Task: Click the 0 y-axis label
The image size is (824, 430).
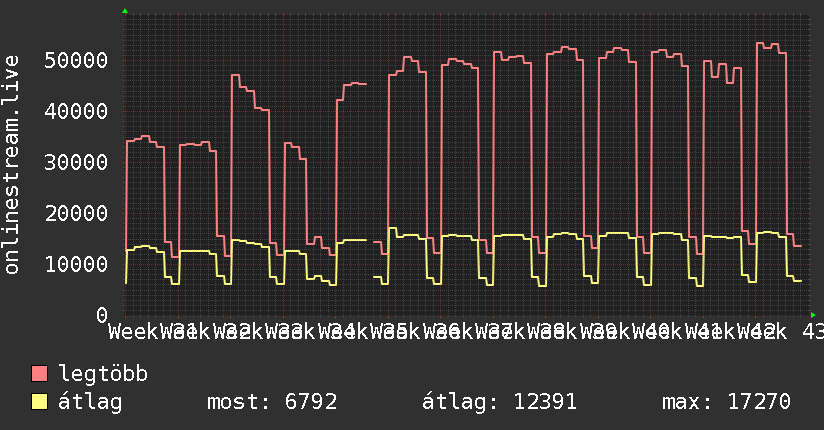Action: tap(102, 315)
